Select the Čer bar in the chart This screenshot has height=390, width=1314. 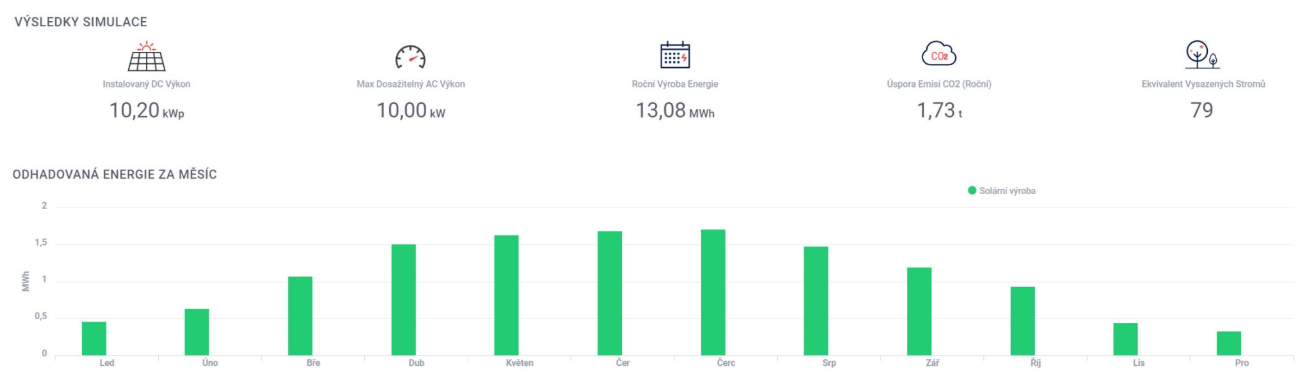click(x=610, y=293)
